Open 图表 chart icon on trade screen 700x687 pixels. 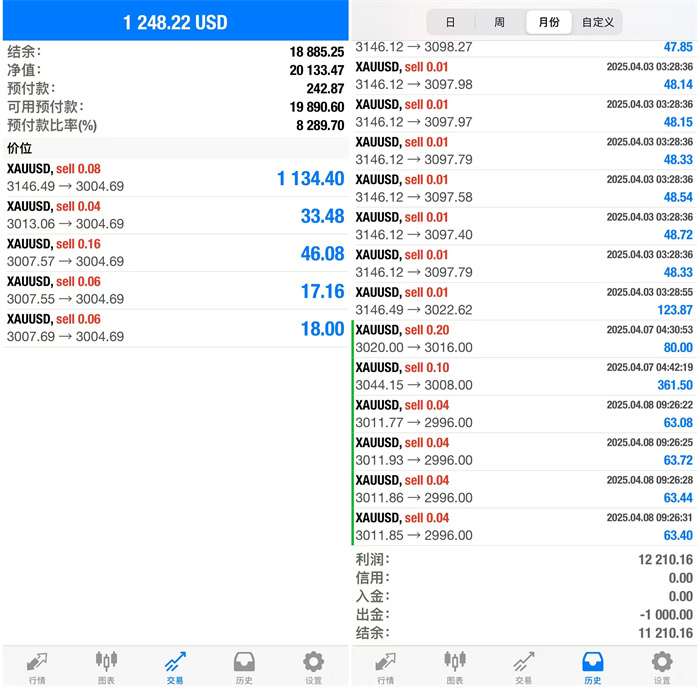point(106,667)
